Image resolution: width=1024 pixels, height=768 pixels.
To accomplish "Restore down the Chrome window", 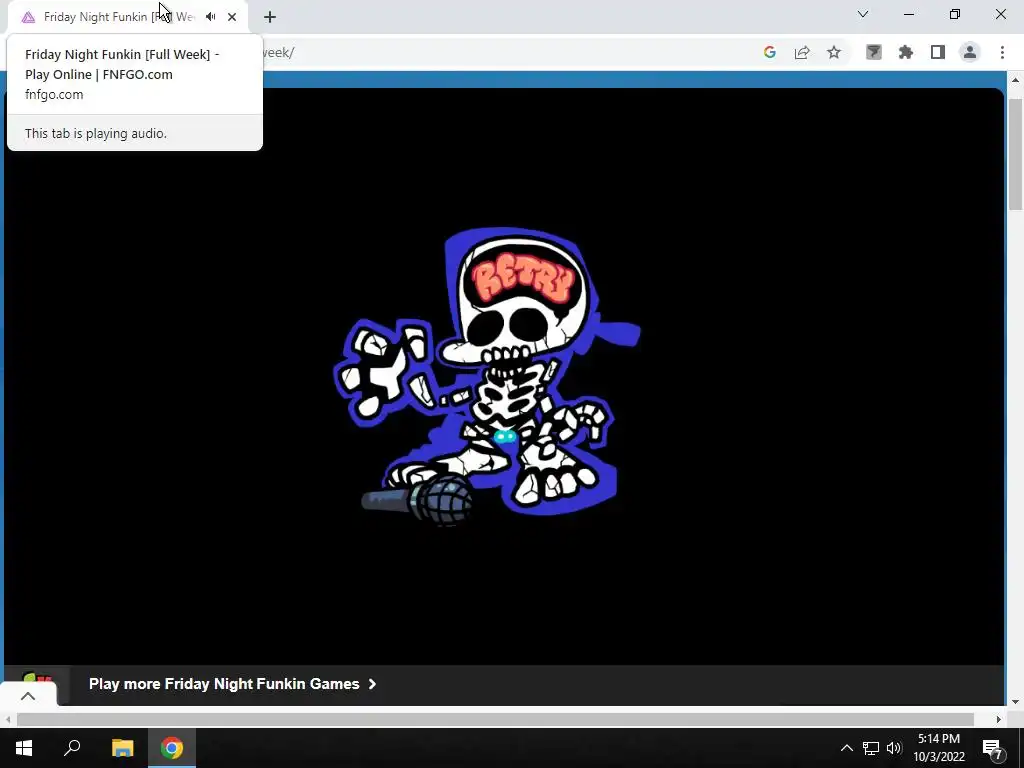I will (x=955, y=14).
